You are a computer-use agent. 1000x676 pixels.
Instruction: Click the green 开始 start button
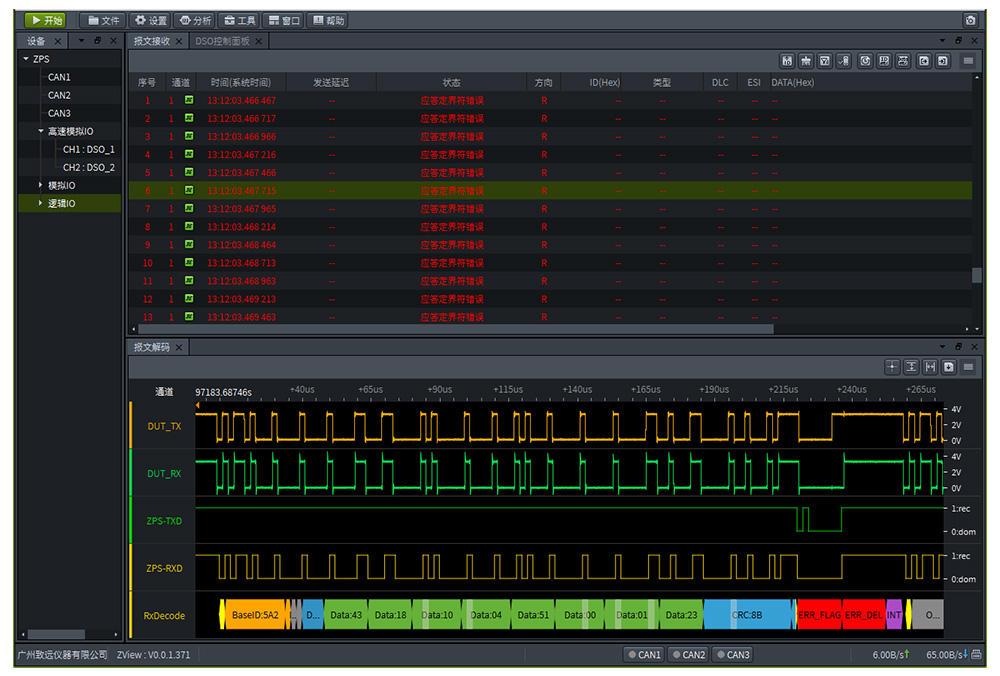[x=46, y=20]
